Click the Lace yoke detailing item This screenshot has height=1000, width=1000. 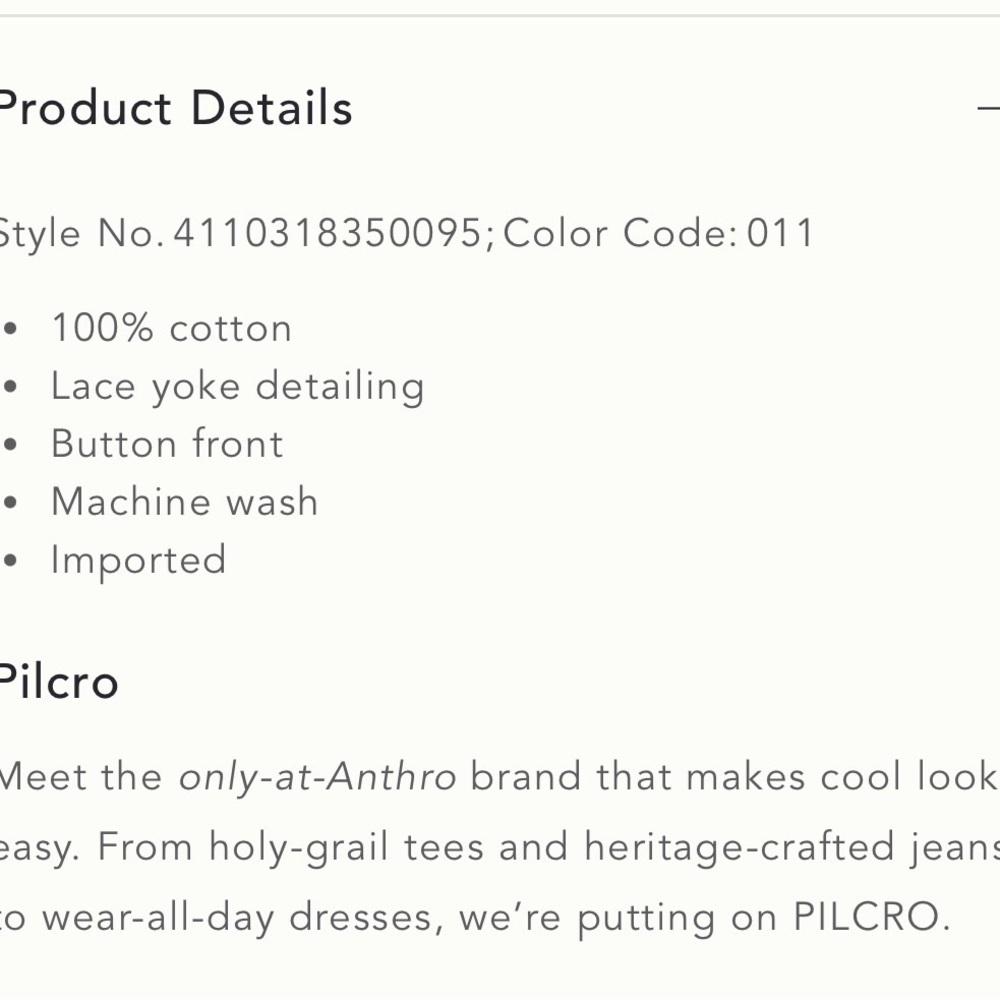pos(237,387)
